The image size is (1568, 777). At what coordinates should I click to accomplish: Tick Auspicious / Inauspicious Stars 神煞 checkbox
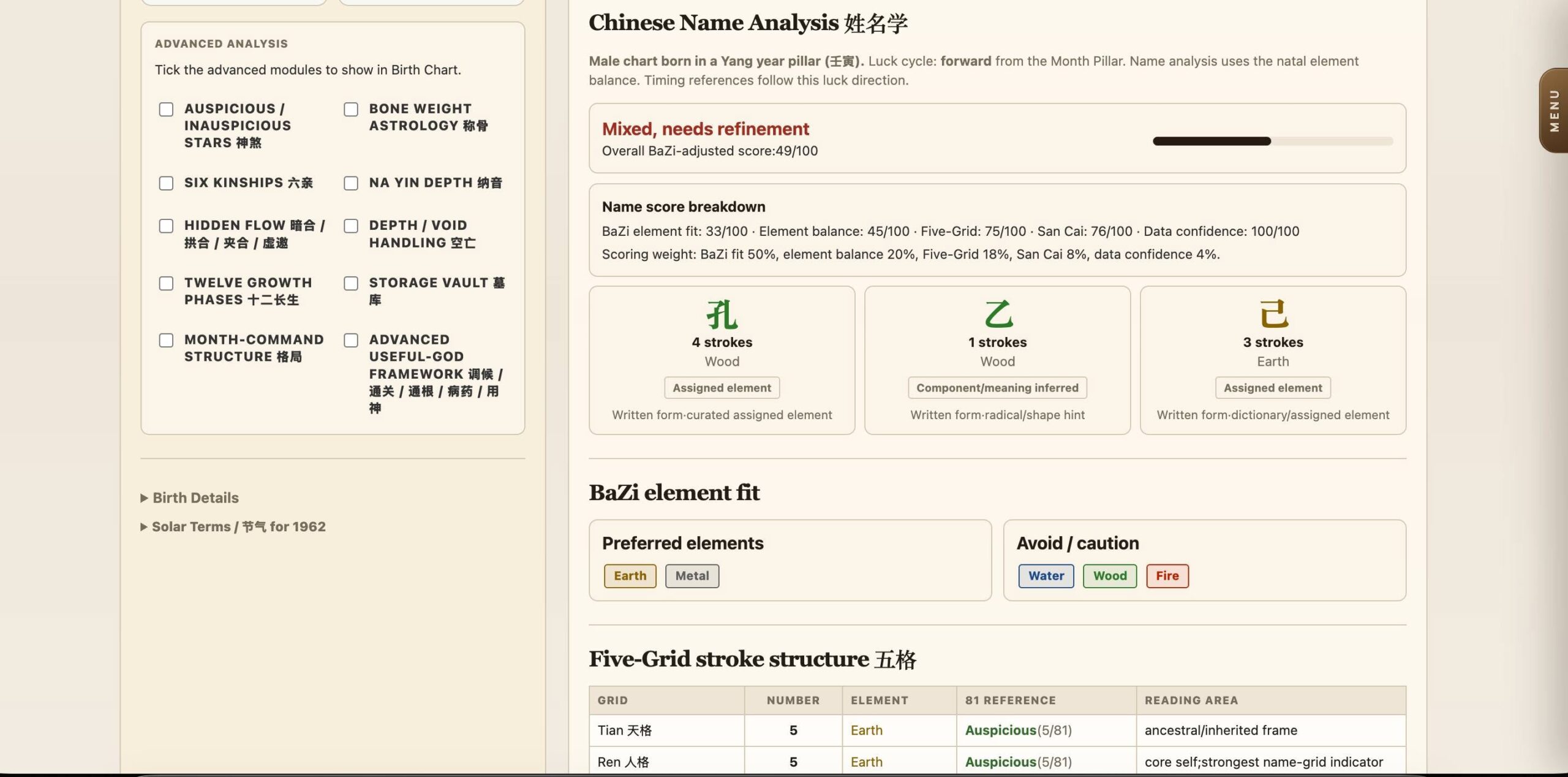point(166,109)
